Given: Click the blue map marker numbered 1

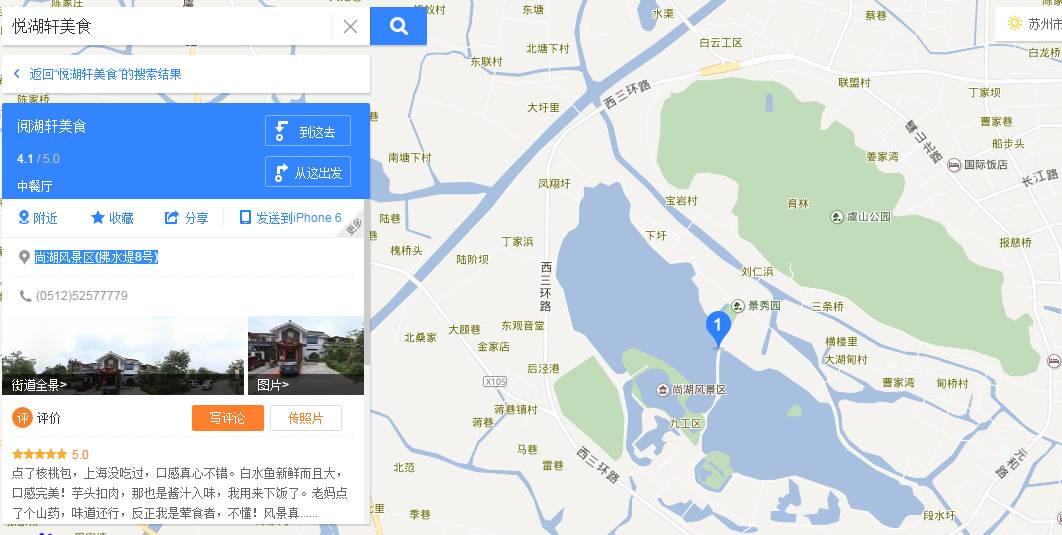Looking at the screenshot, I should (x=718, y=328).
